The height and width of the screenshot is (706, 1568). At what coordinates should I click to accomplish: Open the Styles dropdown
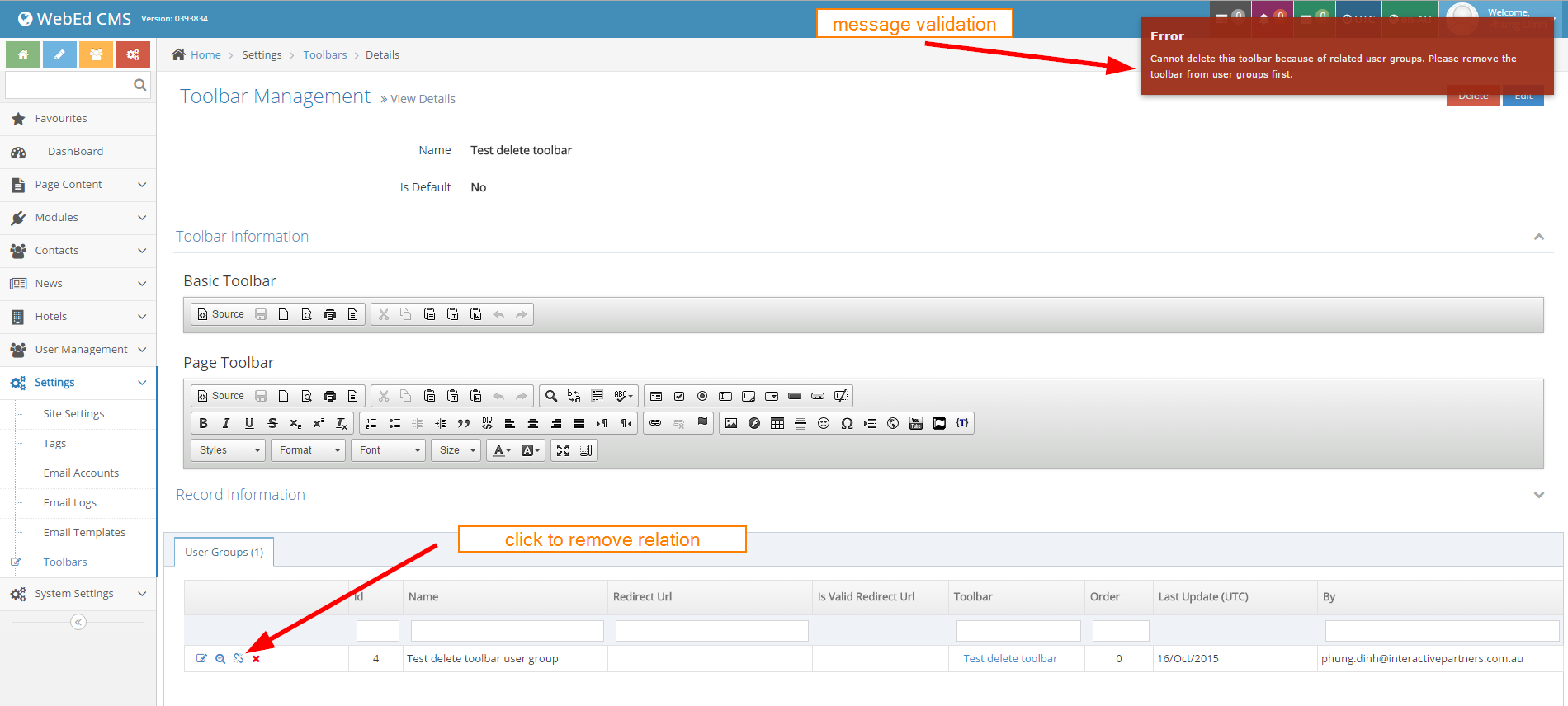[x=229, y=450]
